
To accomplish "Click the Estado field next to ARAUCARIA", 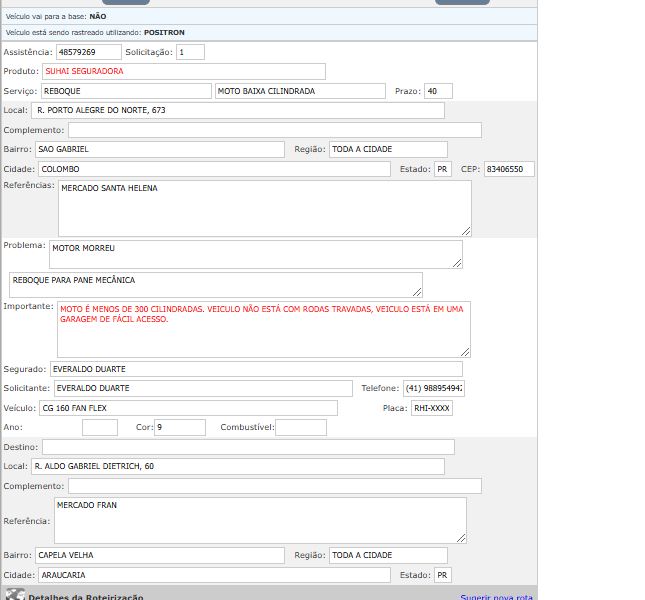I will (443, 575).
